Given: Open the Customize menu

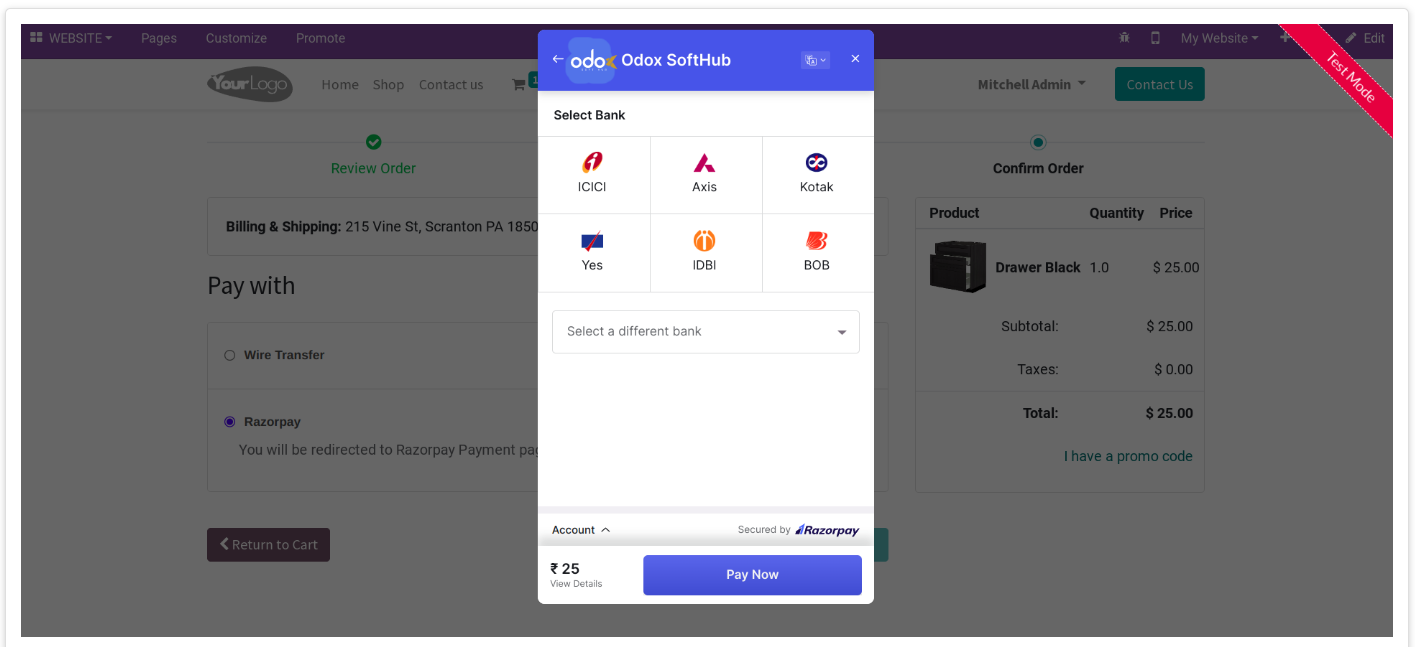Looking at the screenshot, I should pos(236,38).
